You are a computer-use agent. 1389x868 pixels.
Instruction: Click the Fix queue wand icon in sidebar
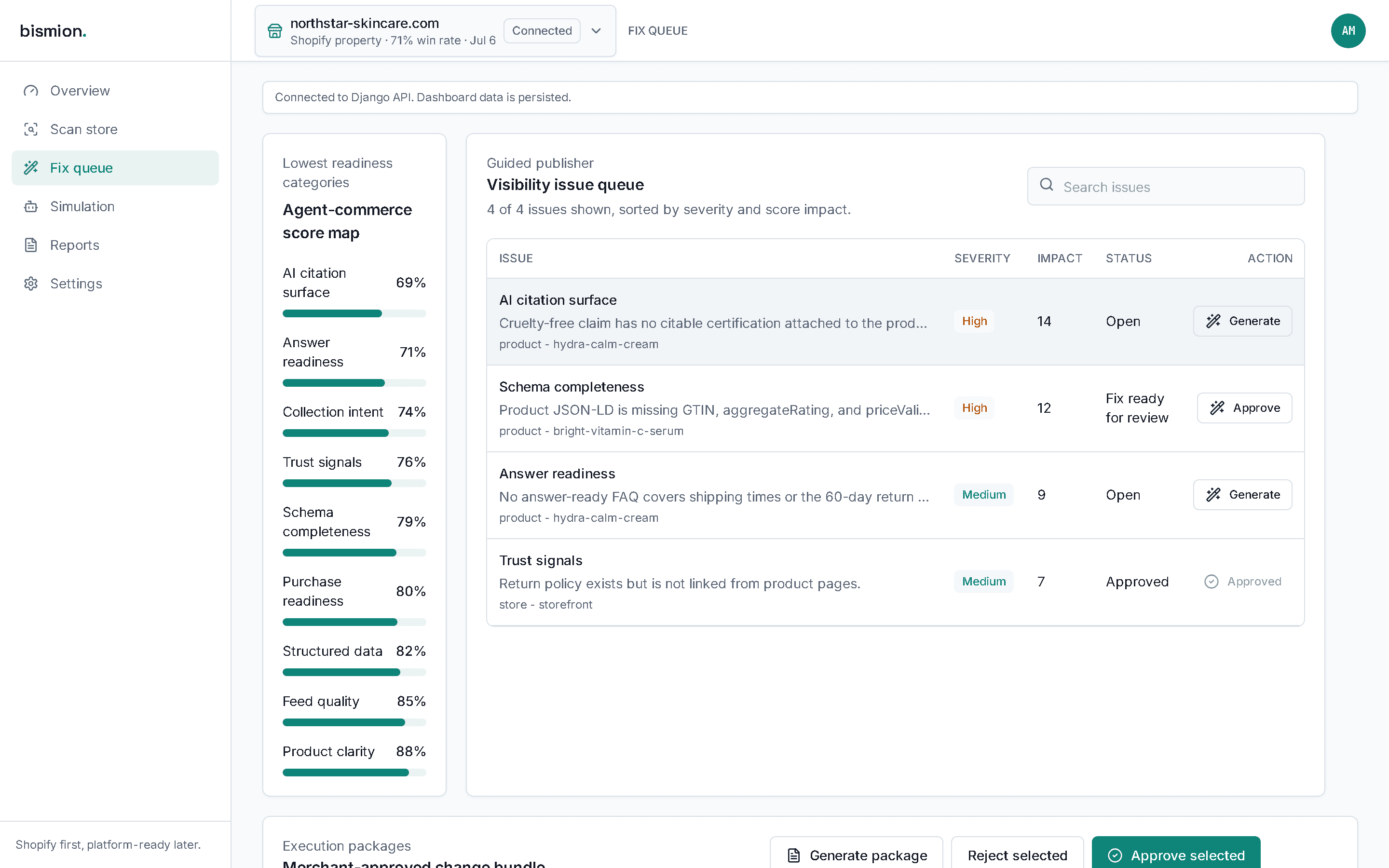31,168
